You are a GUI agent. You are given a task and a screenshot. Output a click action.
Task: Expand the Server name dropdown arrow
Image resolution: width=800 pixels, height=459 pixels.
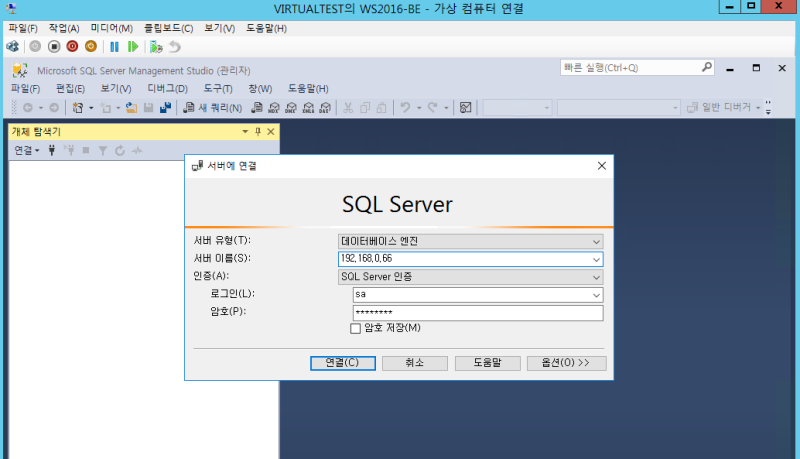click(596, 260)
